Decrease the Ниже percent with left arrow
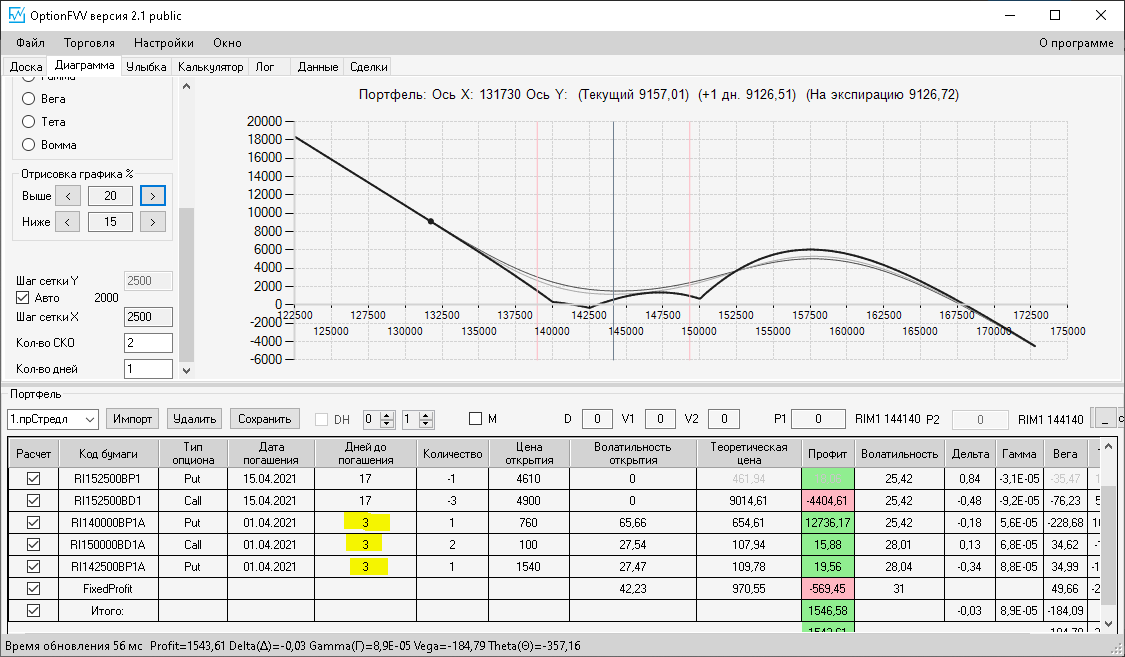The height and width of the screenshot is (657, 1125). (67, 222)
